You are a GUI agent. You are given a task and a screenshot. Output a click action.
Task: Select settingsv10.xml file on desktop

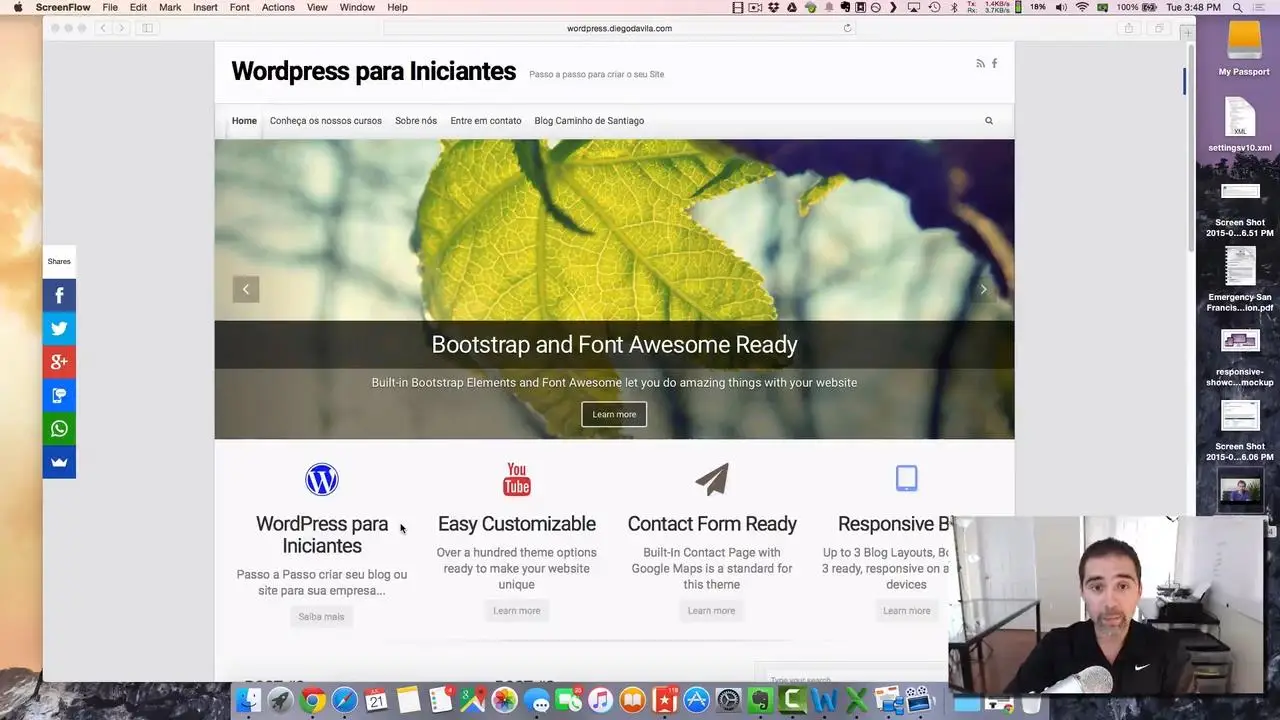click(x=1240, y=124)
